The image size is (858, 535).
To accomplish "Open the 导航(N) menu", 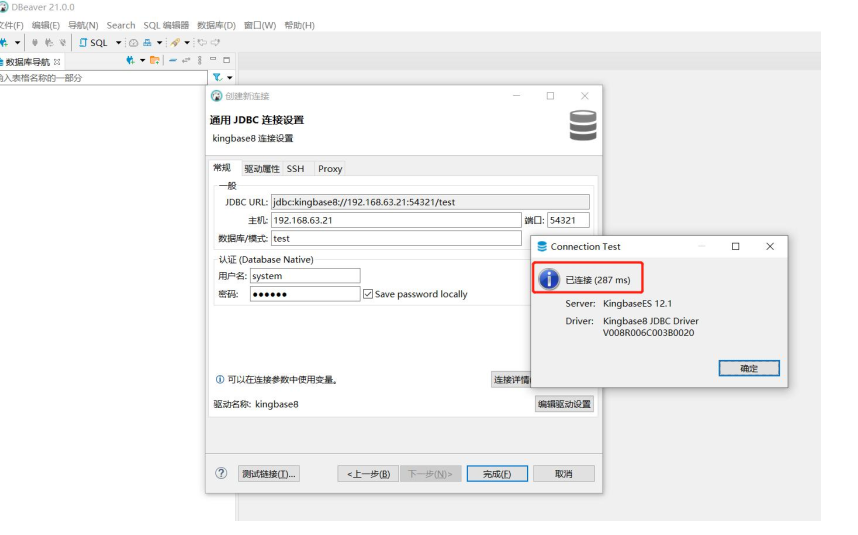I will point(83,25).
